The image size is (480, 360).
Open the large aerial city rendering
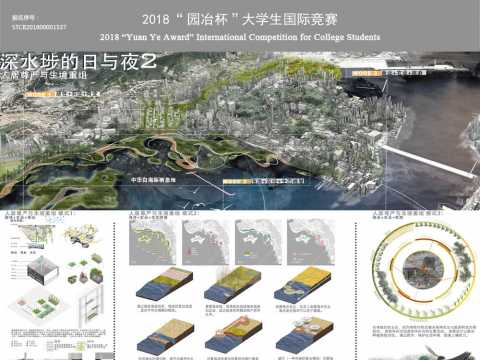[x=240, y=130]
